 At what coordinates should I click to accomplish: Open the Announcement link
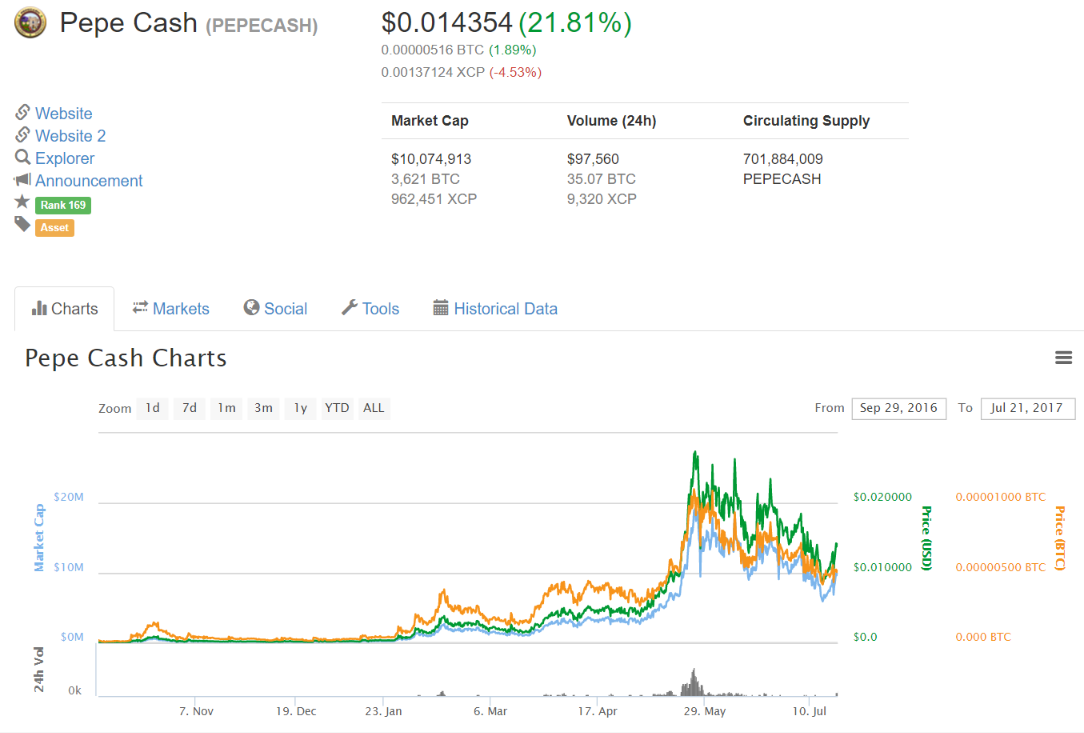(88, 181)
